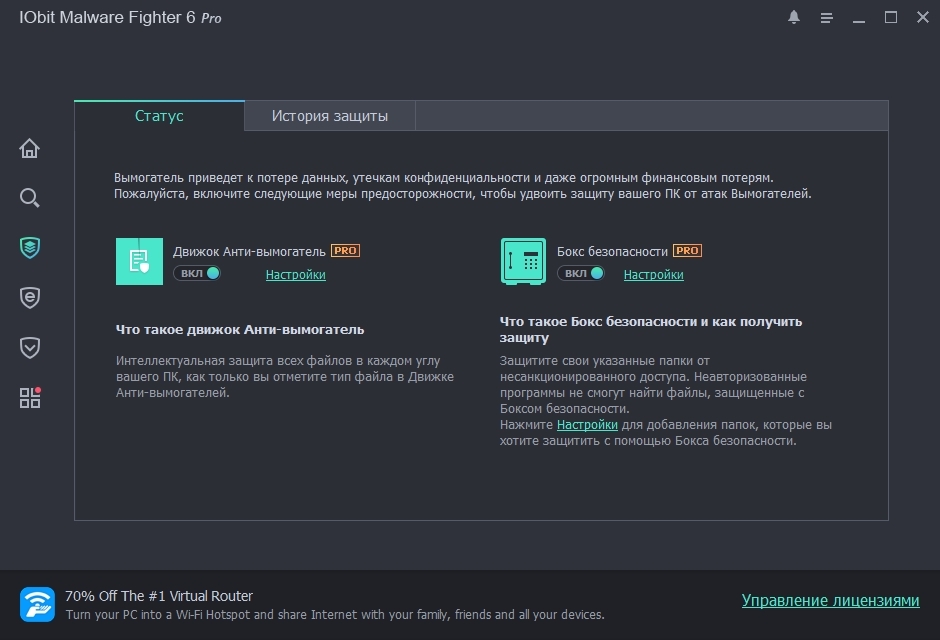This screenshot has height=640, width=940.
Task: Open the hamburger options menu
Action: tap(827, 18)
